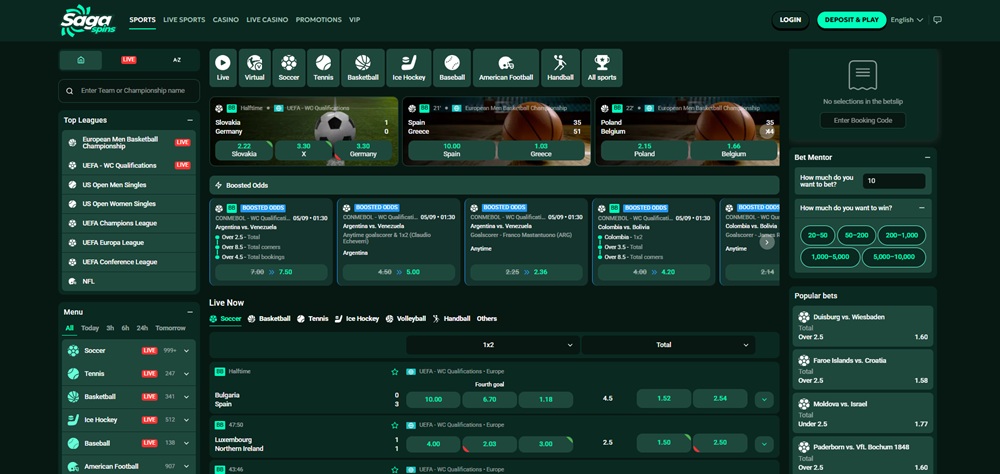
Task: Choose the American Football category icon
Action: click(x=506, y=68)
